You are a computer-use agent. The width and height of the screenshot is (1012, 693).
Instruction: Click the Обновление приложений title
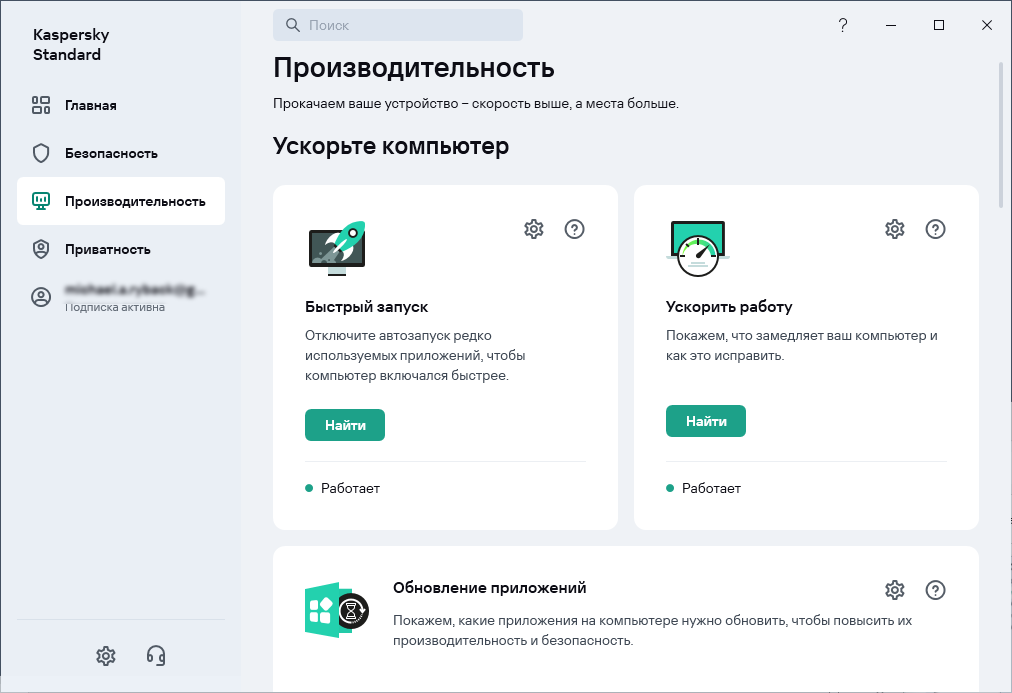tap(489, 588)
